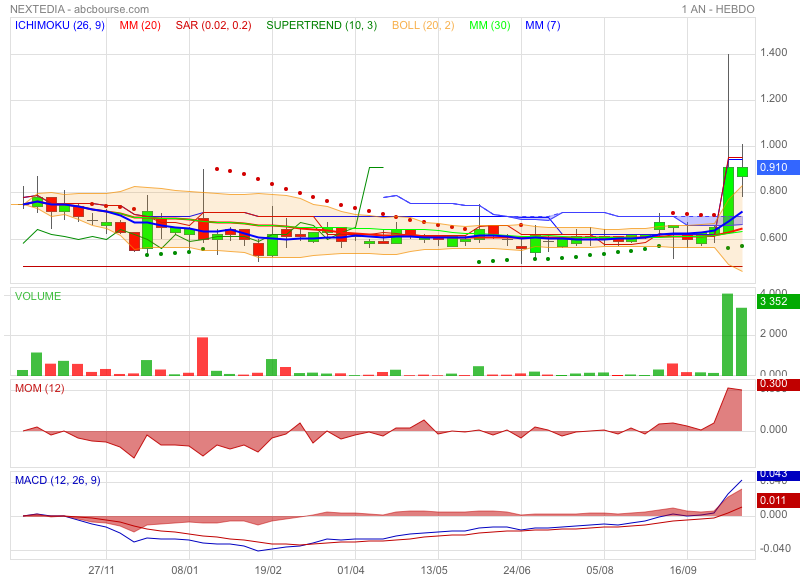
Task: Click the 24/06 date label
Action: pyautogui.click(x=517, y=570)
